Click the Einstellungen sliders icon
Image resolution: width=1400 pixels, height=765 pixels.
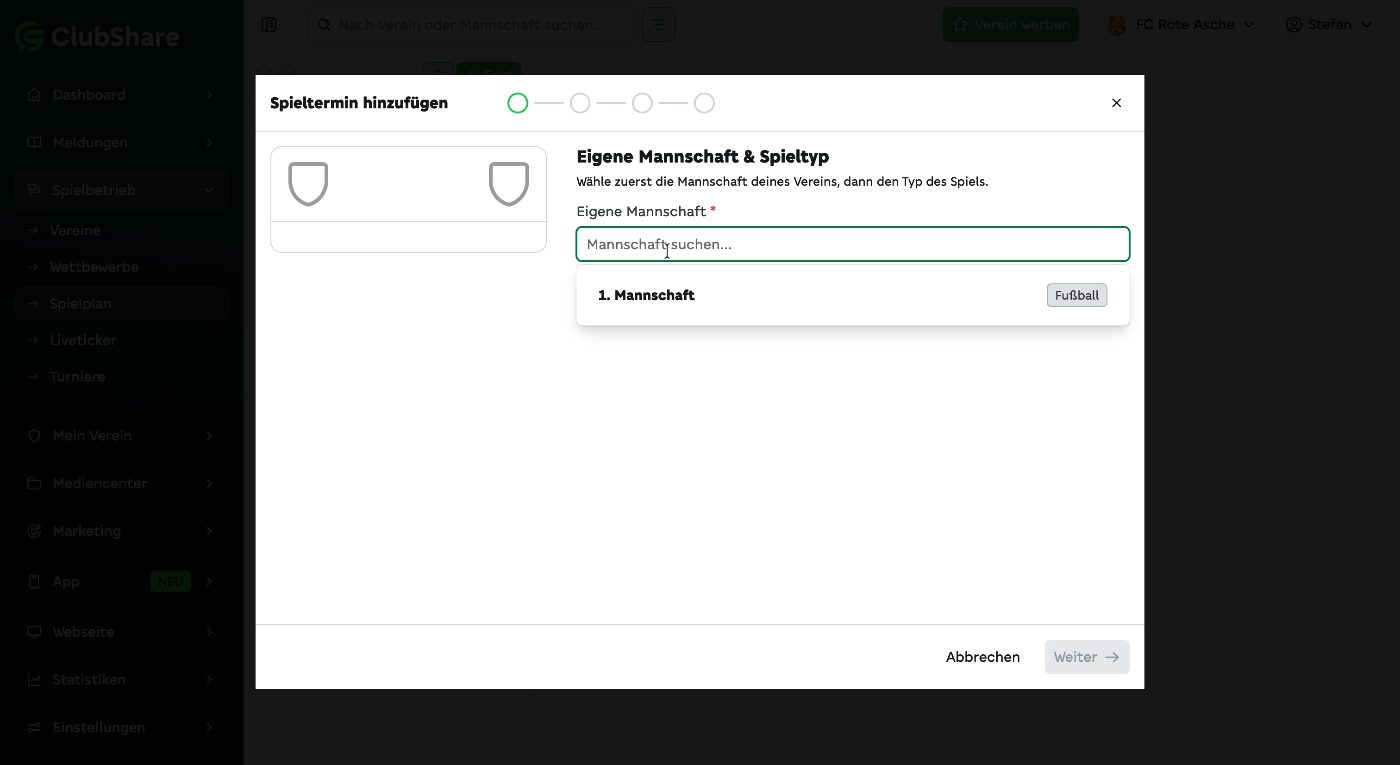click(34, 728)
